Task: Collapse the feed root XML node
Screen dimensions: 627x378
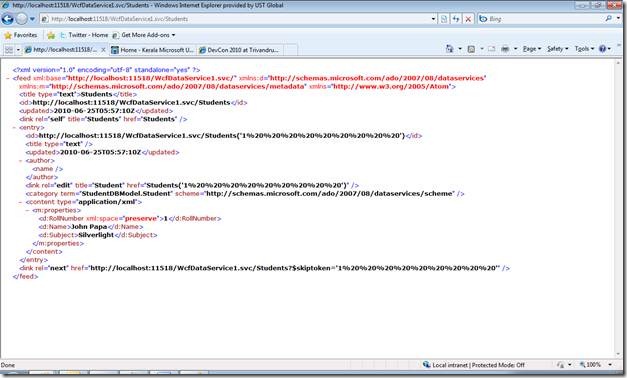Action: point(8,78)
